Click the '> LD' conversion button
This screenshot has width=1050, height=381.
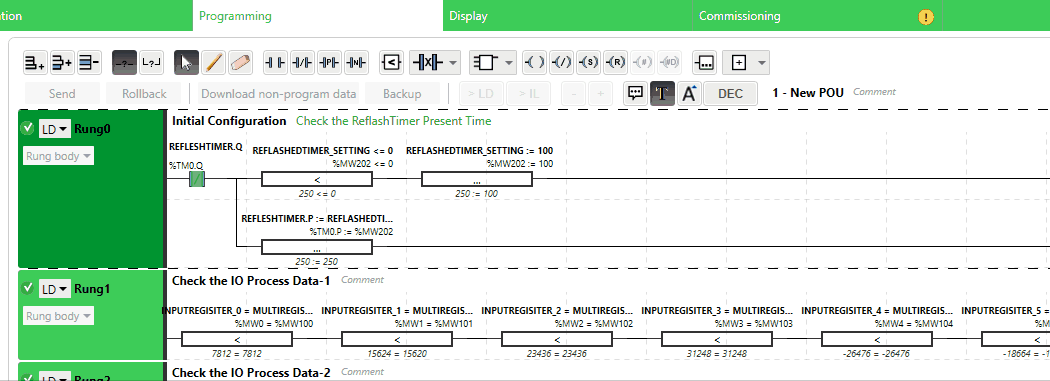click(481, 94)
